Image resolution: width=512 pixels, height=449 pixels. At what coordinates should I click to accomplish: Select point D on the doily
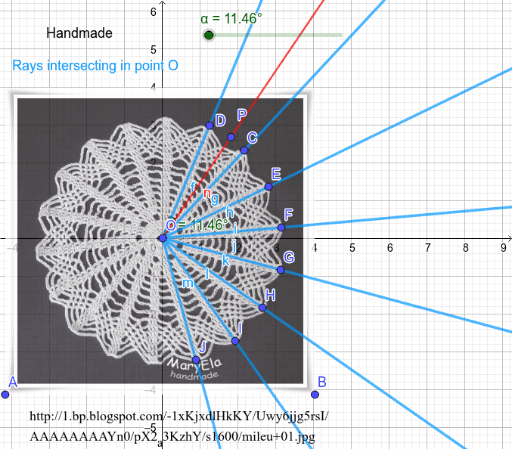(x=209, y=125)
